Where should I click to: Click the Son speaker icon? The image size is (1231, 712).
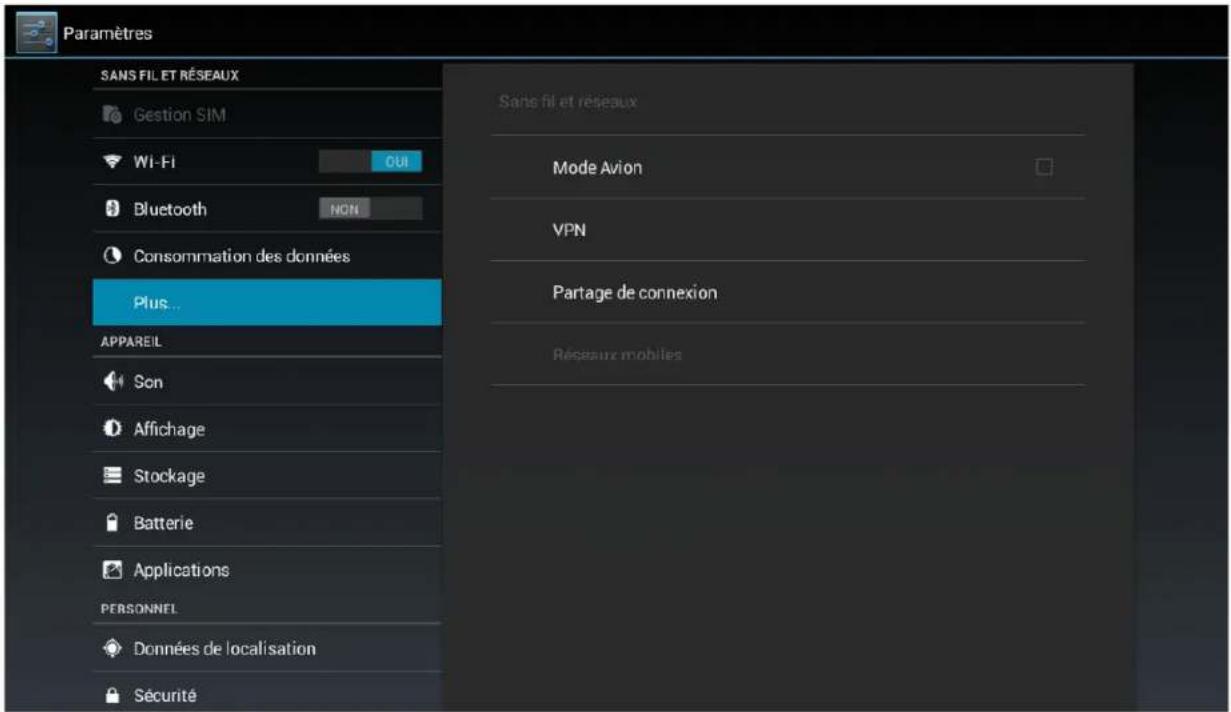(x=112, y=382)
